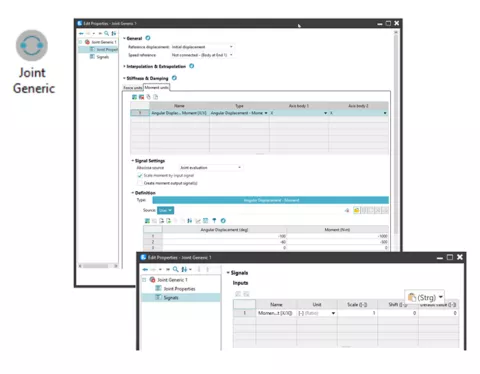Click chart icon in Definition table toolbar
The height and width of the screenshot is (374, 480).
pyautogui.click(x=198, y=221)
